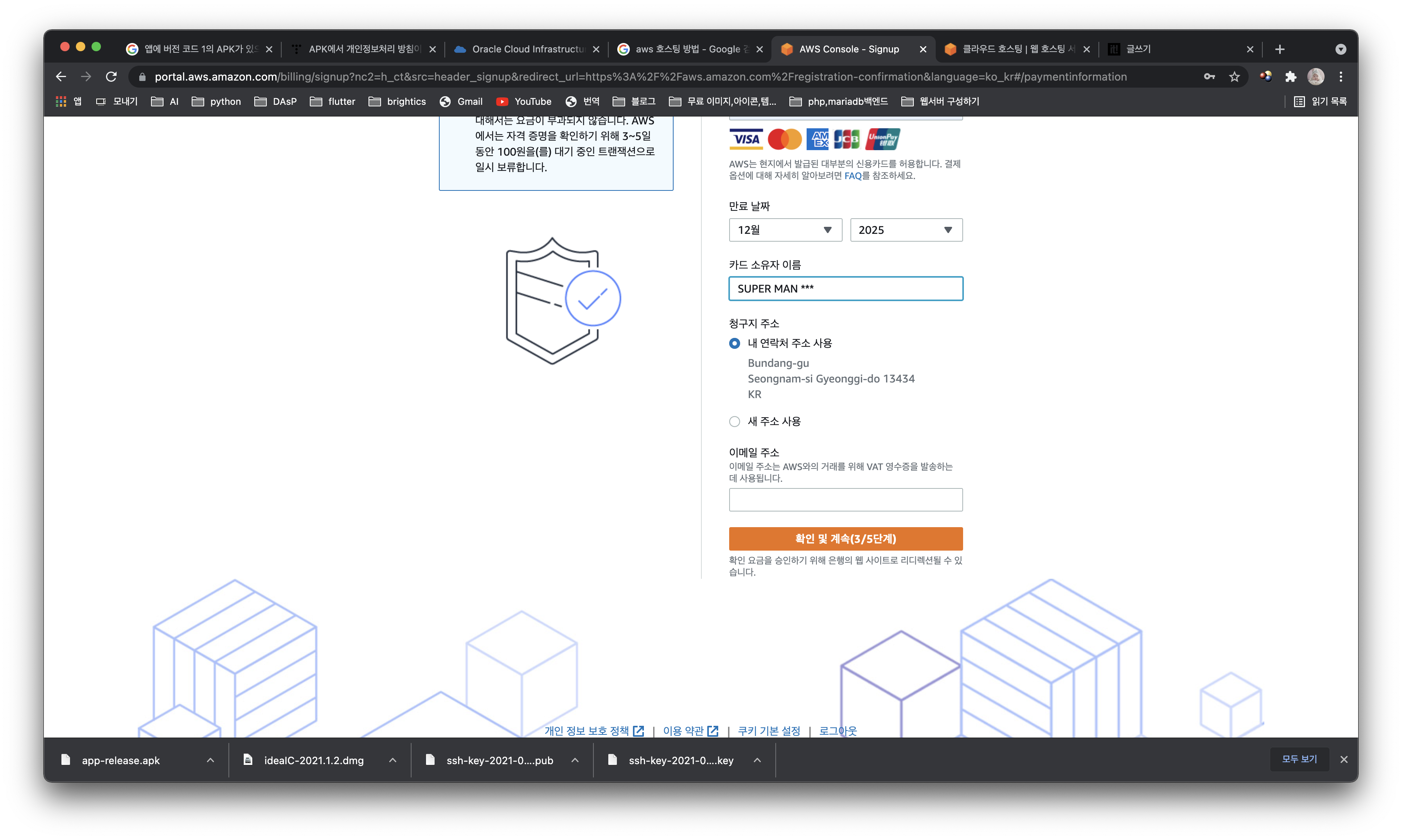Select the 'Use my contact address' radio button
The width and height of the screenshot is (1402, 840).
pyautogui.click(x=734, y=343)
